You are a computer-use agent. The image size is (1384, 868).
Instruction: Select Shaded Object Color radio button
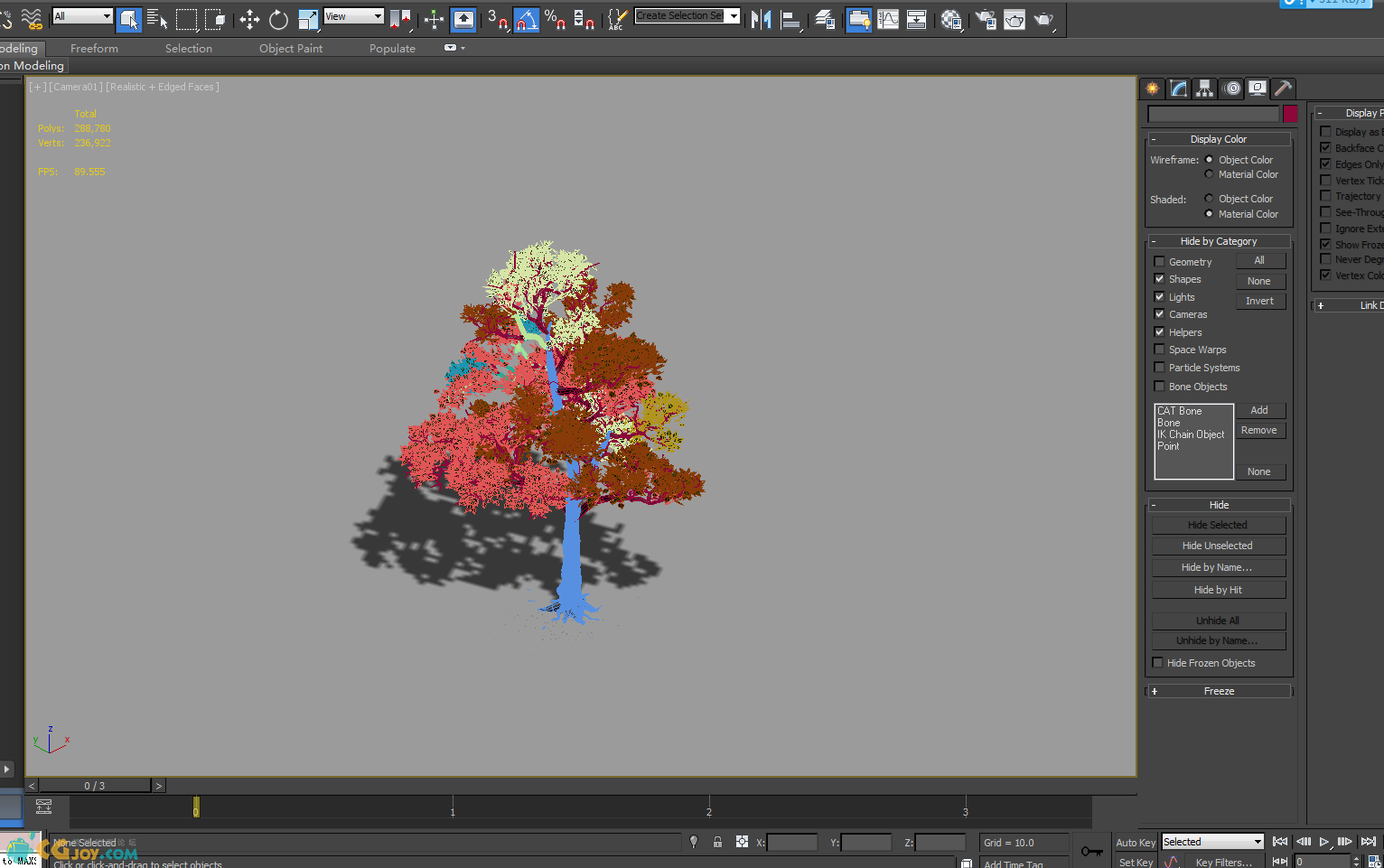(1209, 199)
